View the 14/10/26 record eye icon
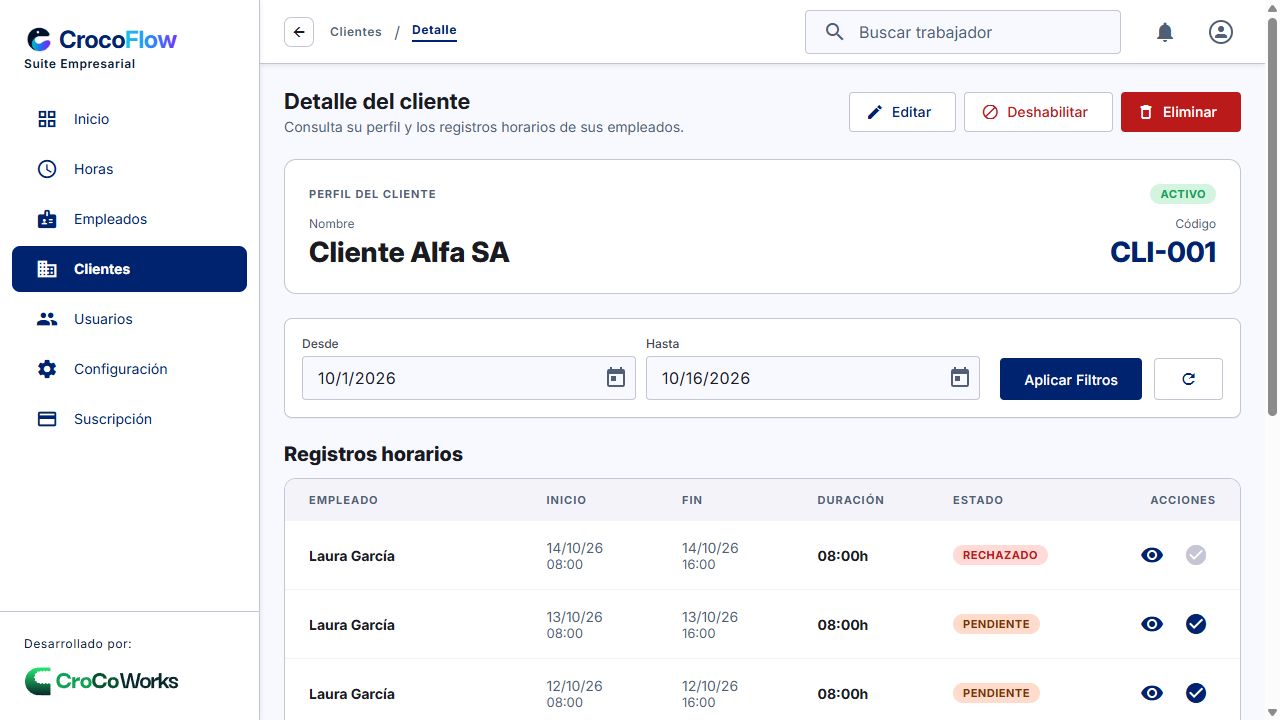Screen dimensions: 1280x720 click(1152, 555)
